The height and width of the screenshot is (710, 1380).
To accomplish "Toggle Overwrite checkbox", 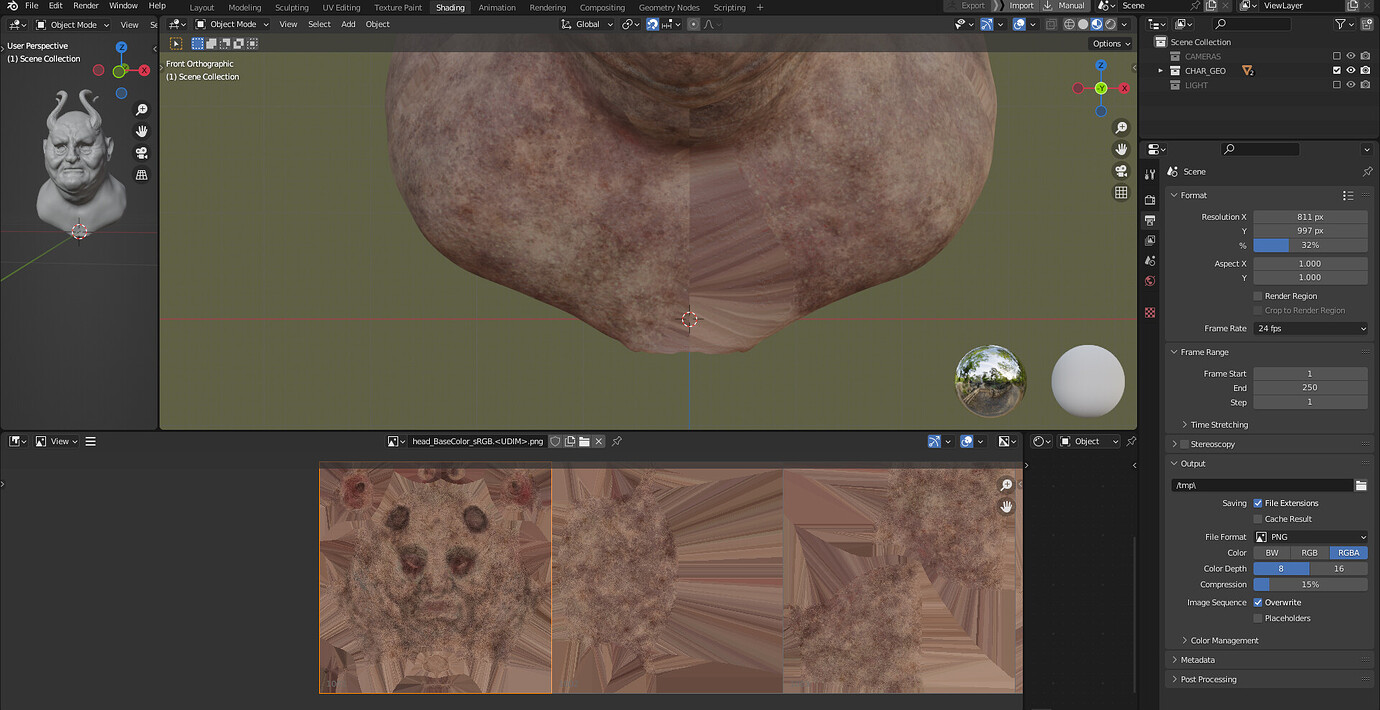I will [1258, 602].
